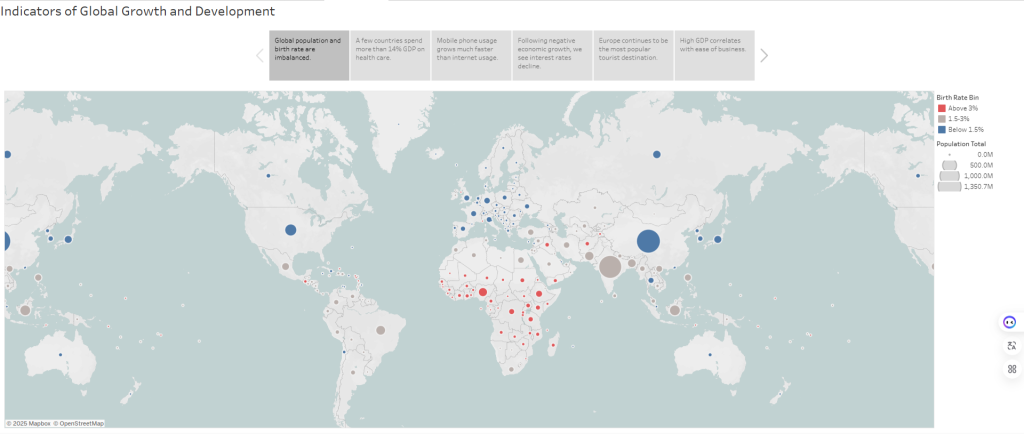Go to next story point with right arrow
This screenshot has height=434, width=1024.
click(x=764, y=56)
